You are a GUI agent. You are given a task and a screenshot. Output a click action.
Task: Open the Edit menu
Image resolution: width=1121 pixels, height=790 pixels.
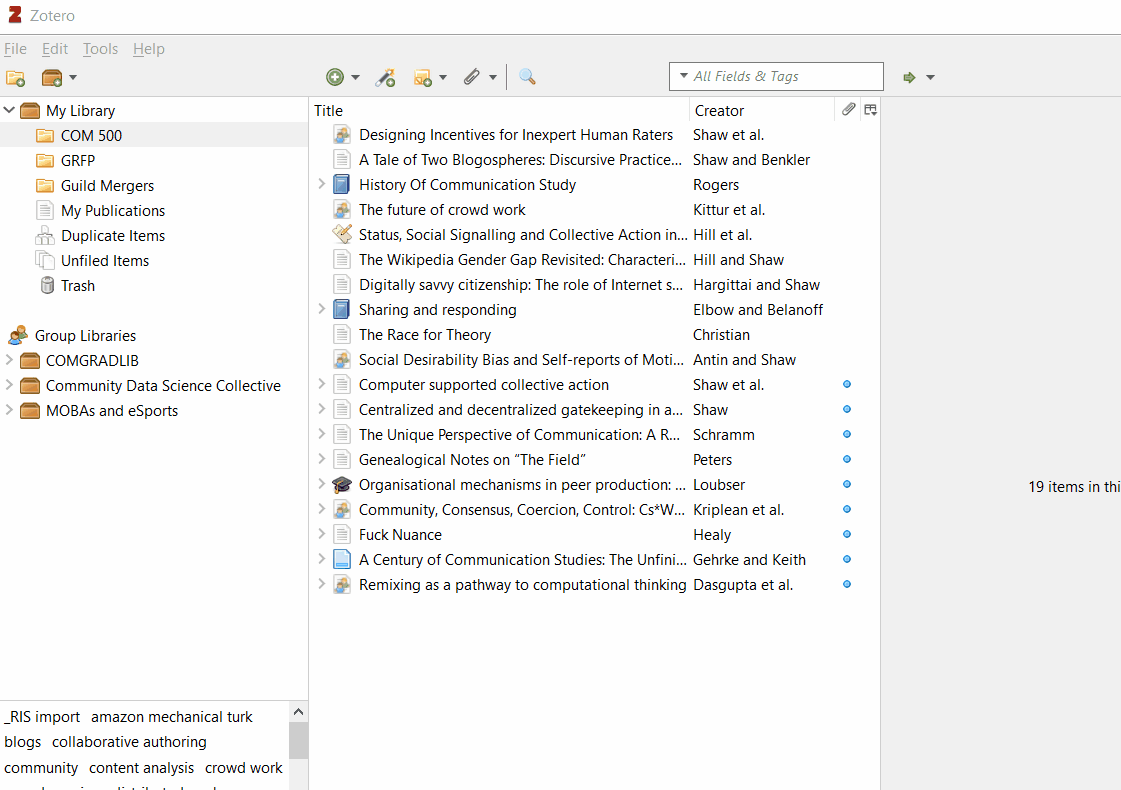(55, 49)
